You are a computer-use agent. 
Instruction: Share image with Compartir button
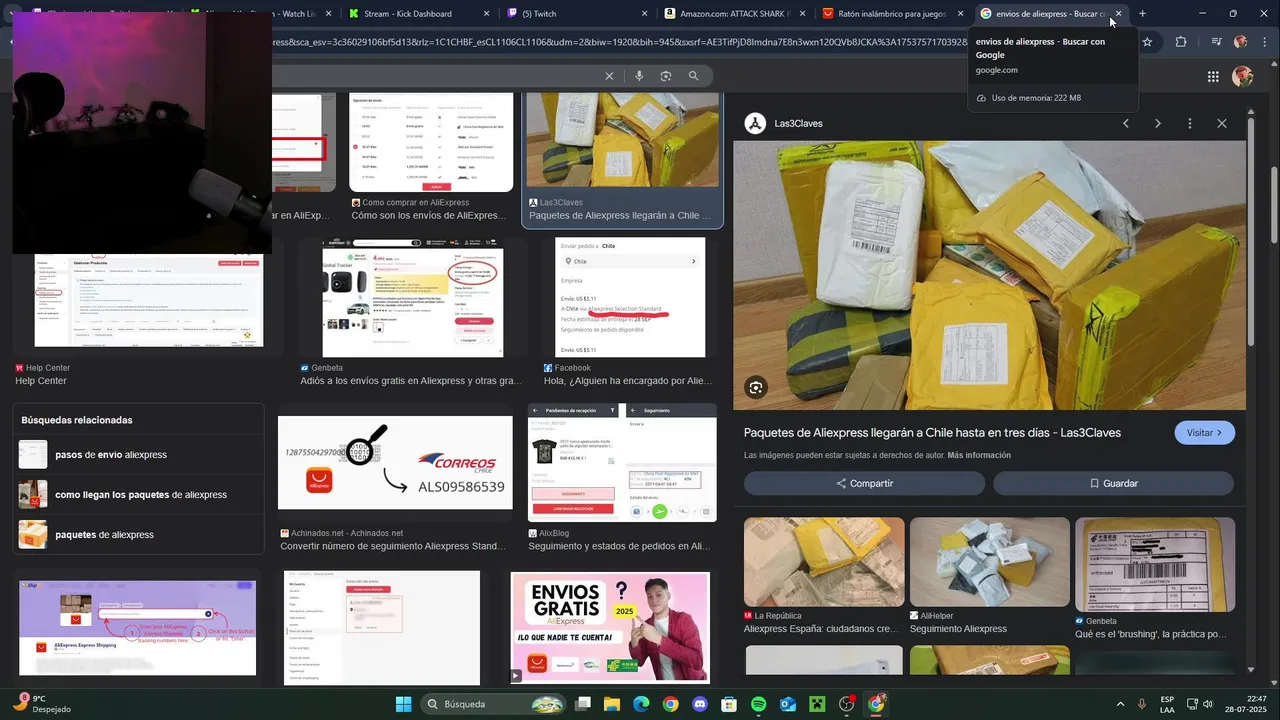click(864, 483)
